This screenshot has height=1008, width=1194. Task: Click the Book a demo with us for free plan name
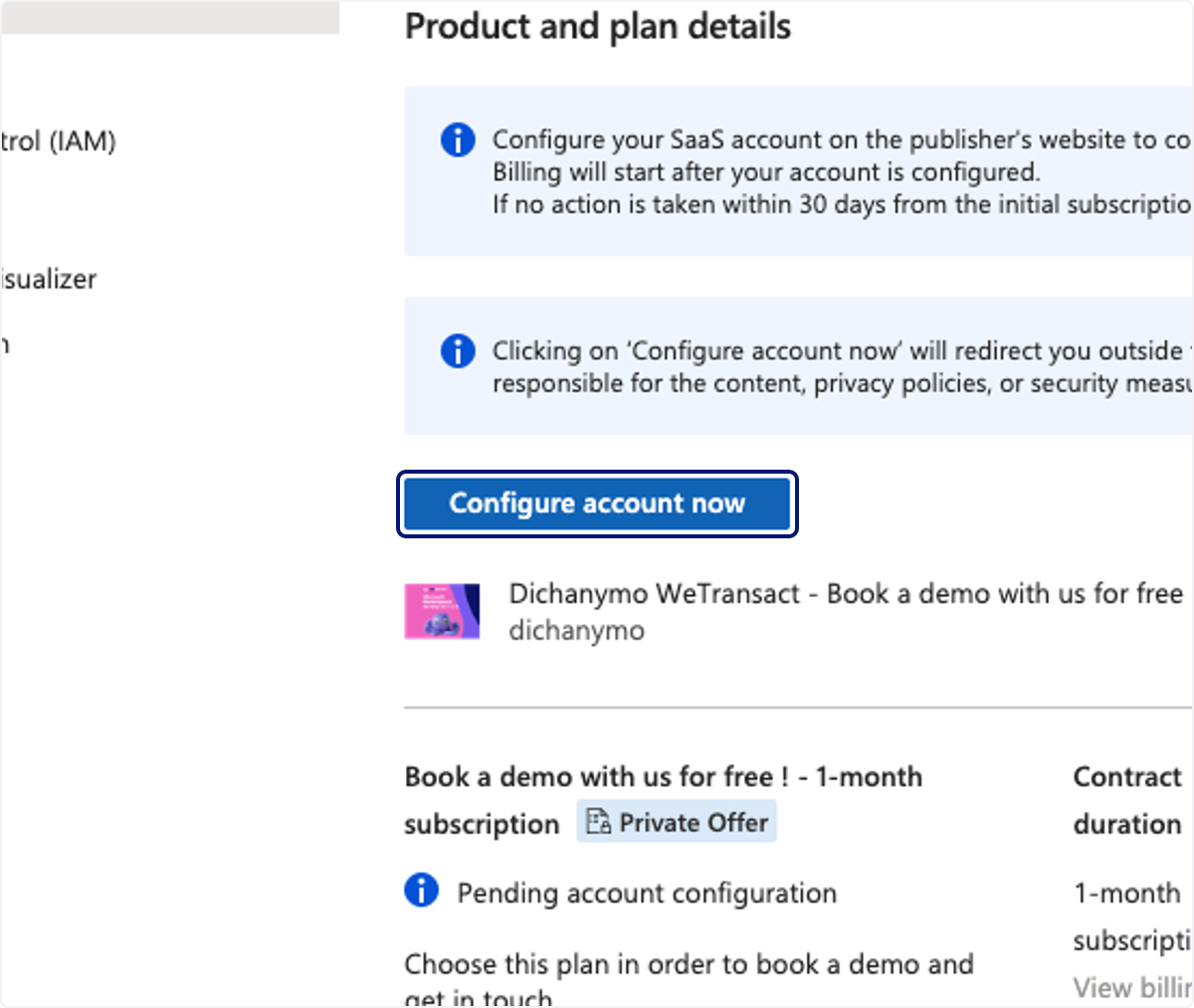[x=663, y=800]
